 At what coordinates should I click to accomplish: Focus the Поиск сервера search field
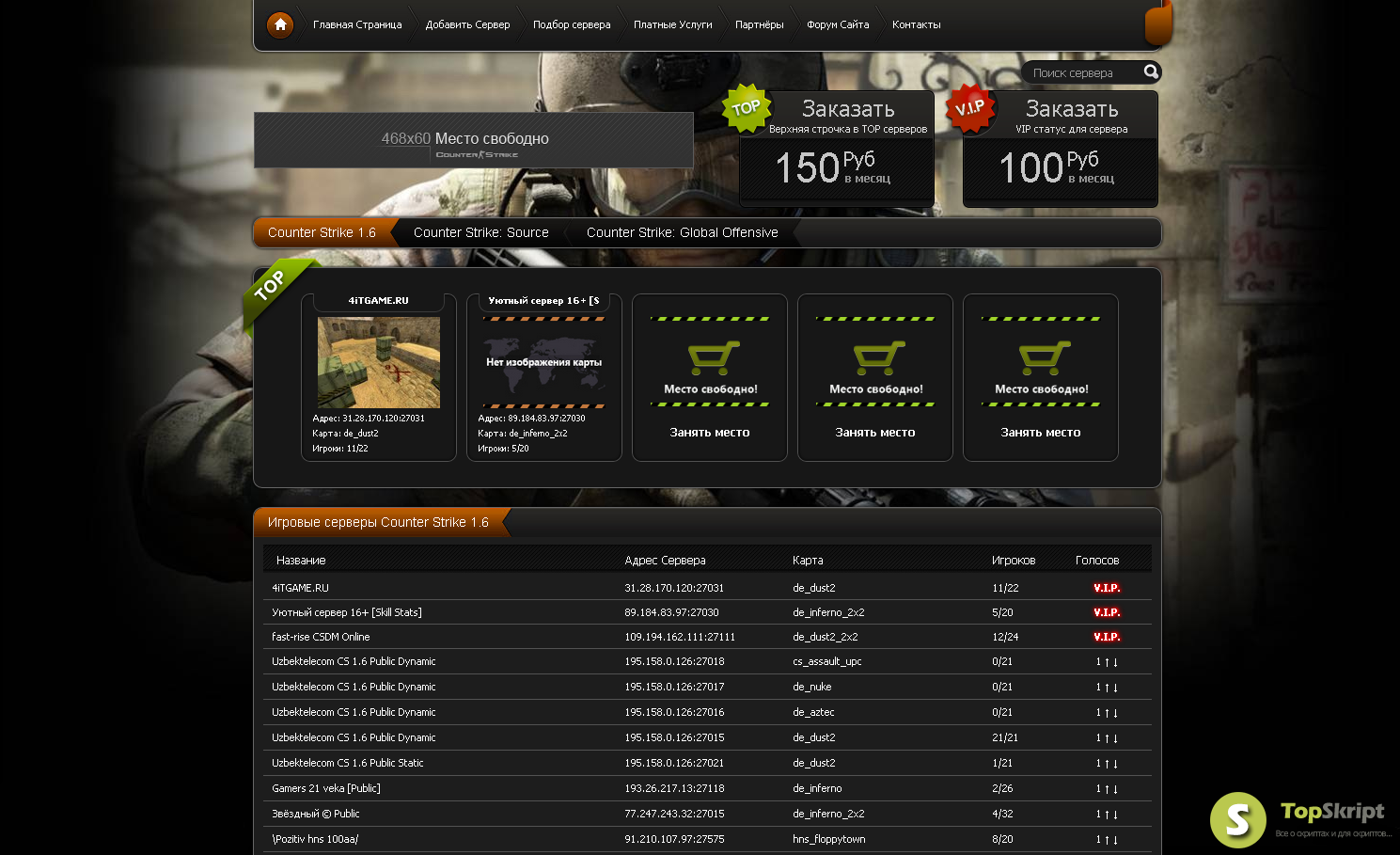[1081, 72]
